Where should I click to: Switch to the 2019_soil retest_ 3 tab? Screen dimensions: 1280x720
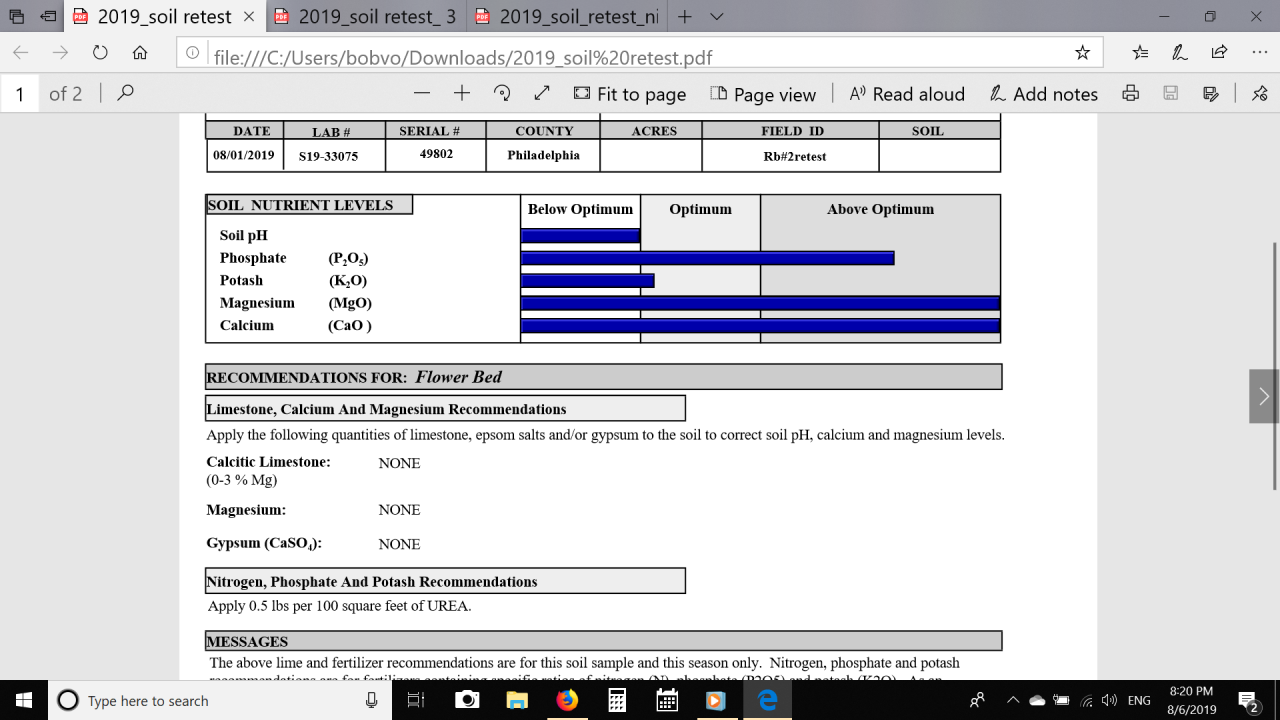[365, 17]
